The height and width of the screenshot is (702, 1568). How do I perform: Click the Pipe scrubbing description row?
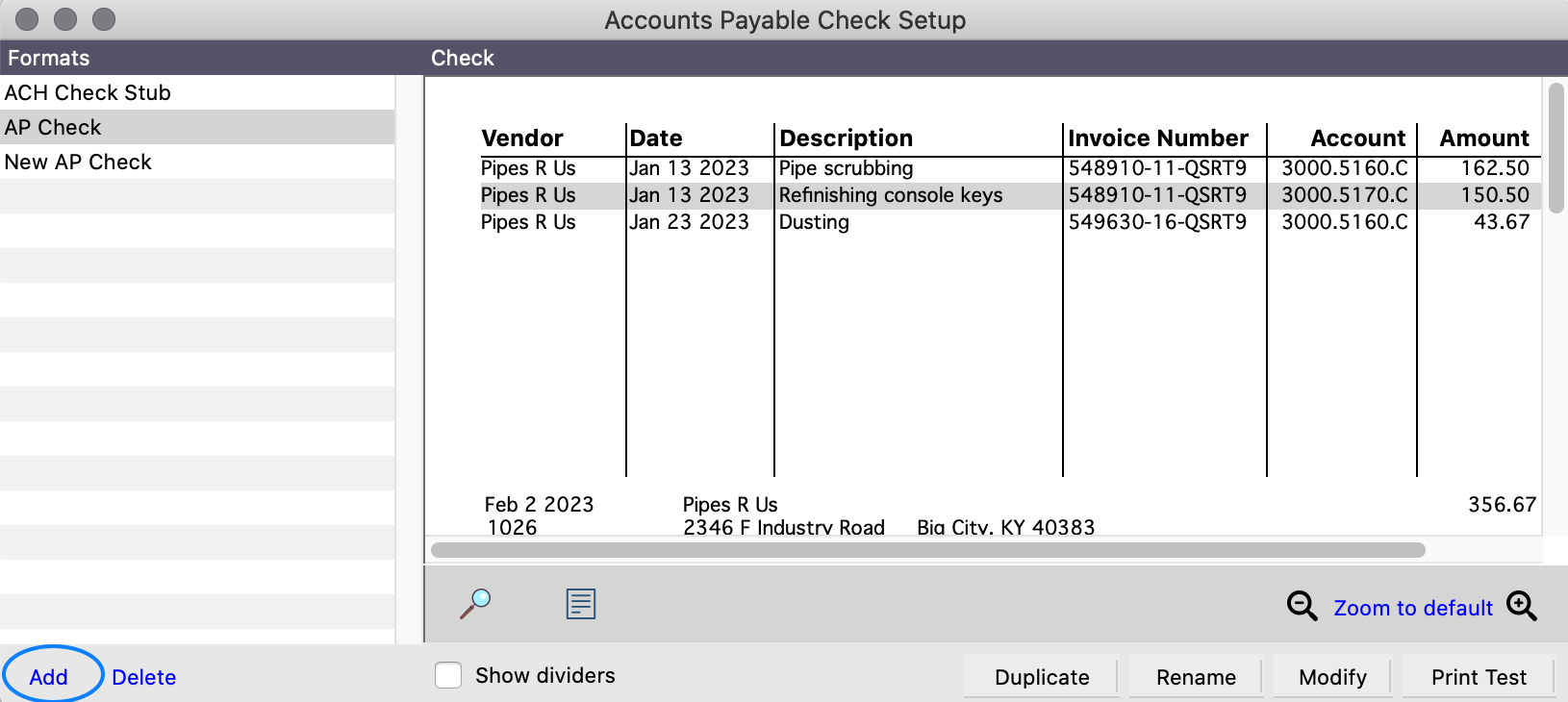coord(846,168)
